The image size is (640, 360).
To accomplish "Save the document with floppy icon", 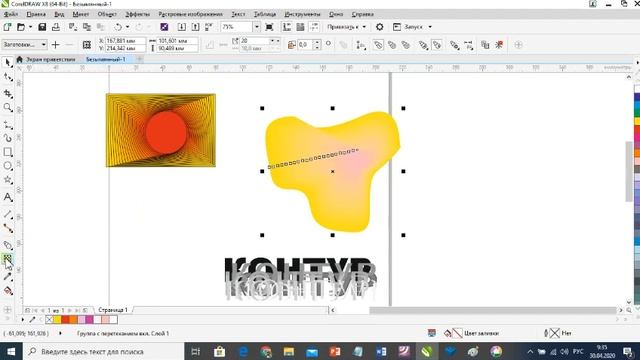I will 42,27.
